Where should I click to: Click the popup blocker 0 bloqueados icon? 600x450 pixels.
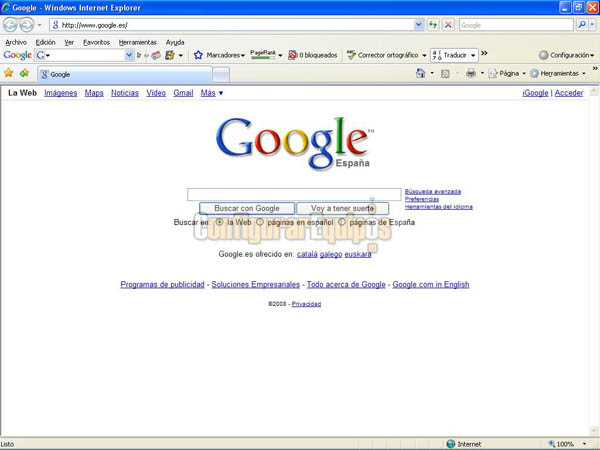click(292, 55)
